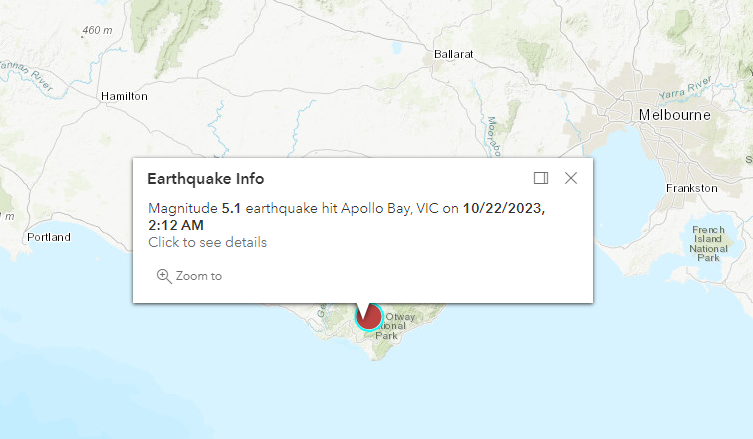753x439 pixels.
Task: Select the French Island National Park label
Action: click(x=708, y=245)
